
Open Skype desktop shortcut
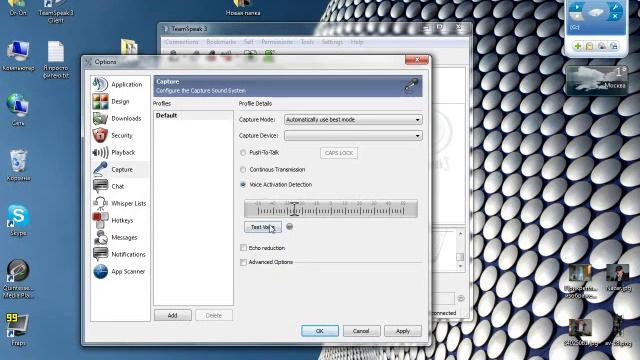18,220
